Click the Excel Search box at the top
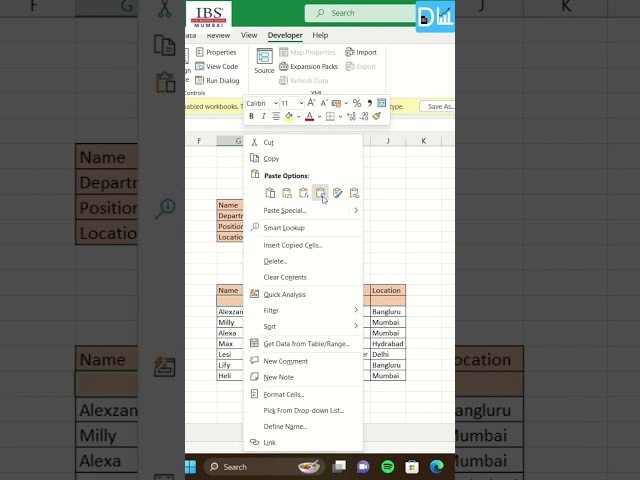This screenshot has height=480, width=640. (x=360, y=13)
